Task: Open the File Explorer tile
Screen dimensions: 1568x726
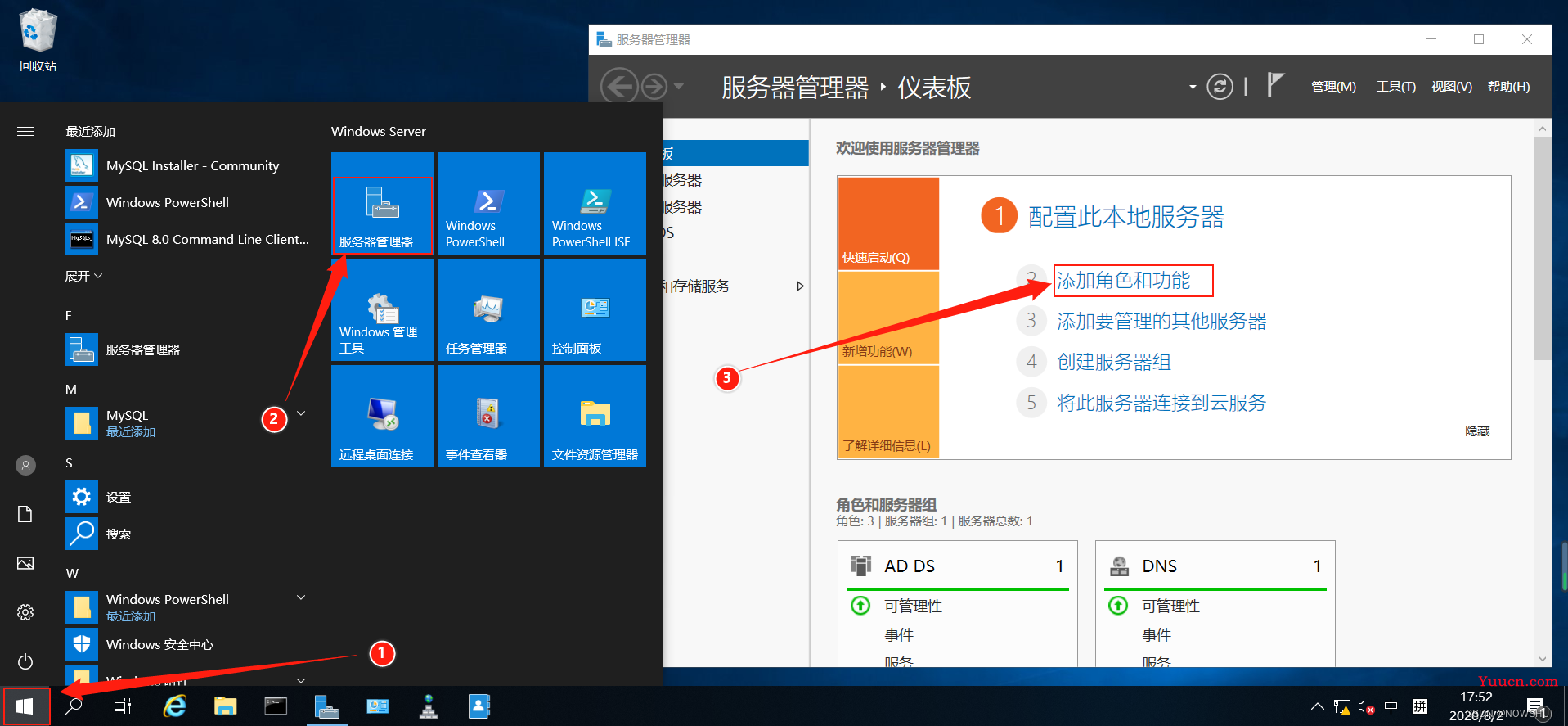Action: 595,416
